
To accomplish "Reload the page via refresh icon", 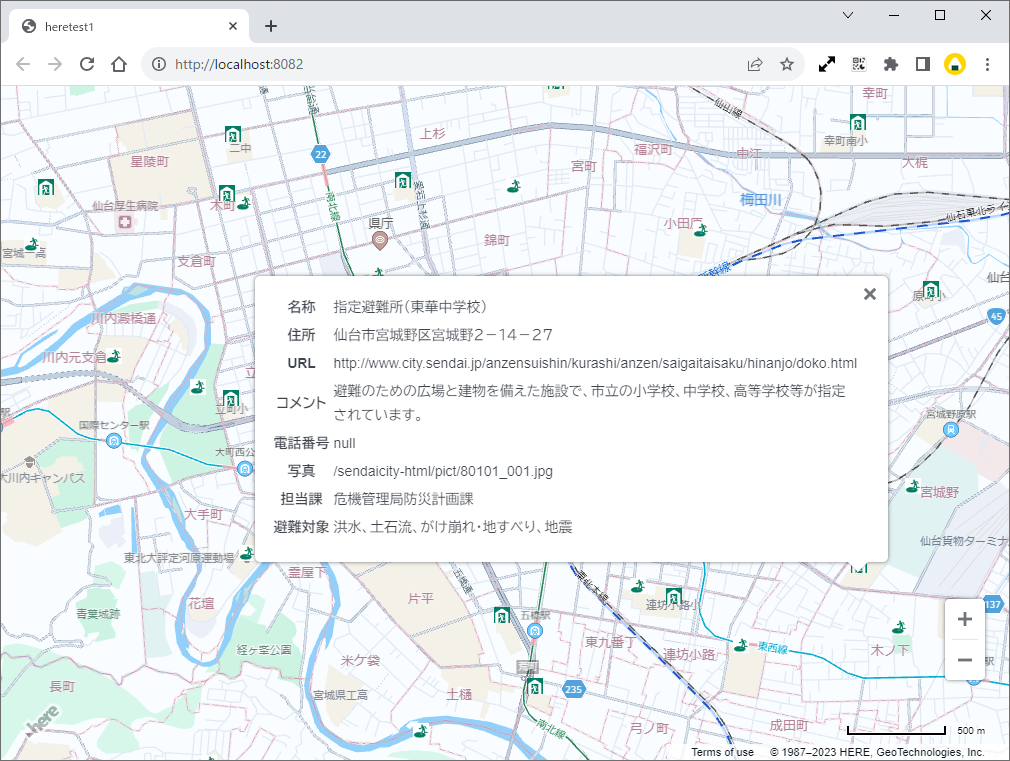I will coord(86,63).
